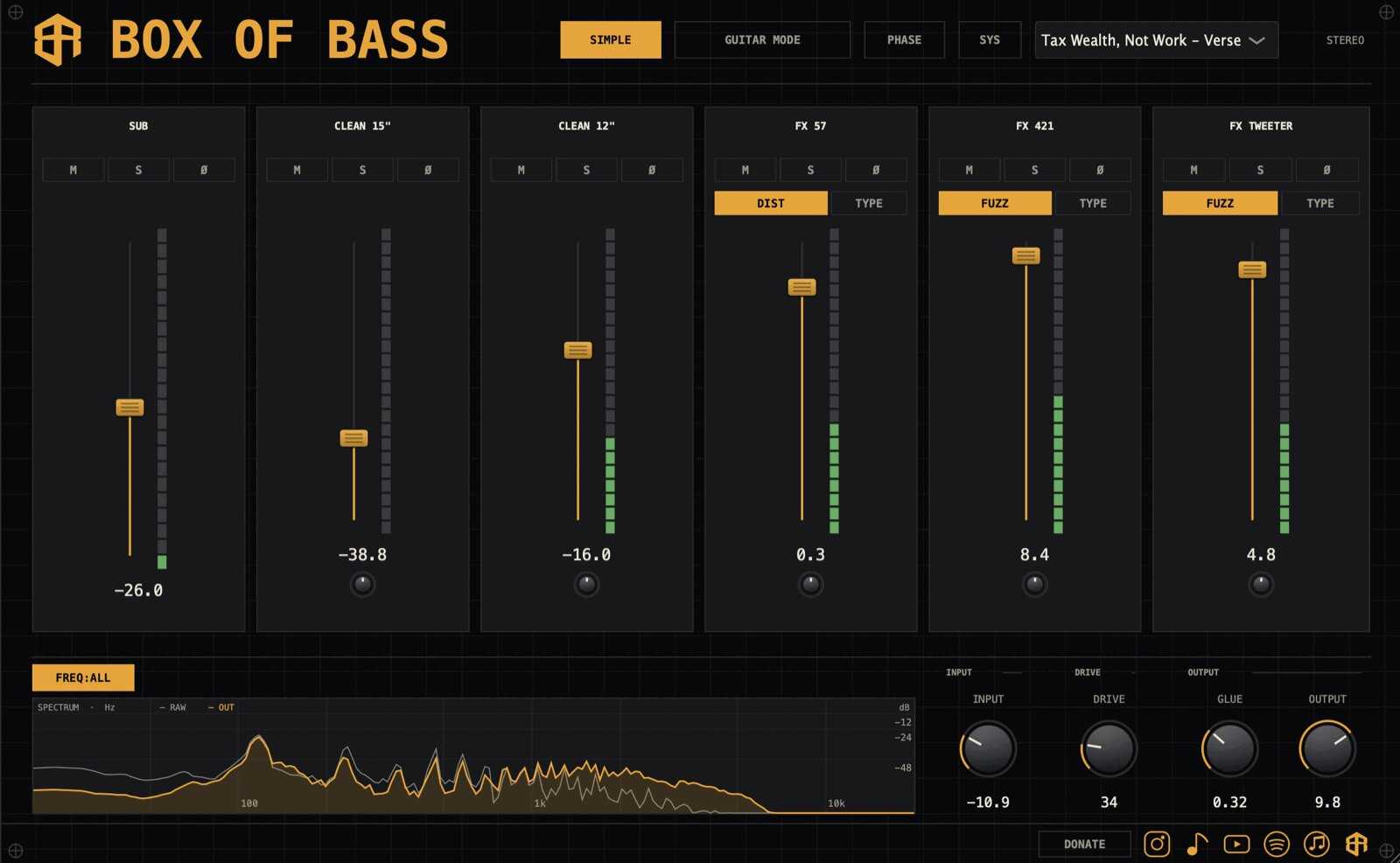Click the pan knob under FX 421
Screen dimensions: 1400x863
point(1035,584)
